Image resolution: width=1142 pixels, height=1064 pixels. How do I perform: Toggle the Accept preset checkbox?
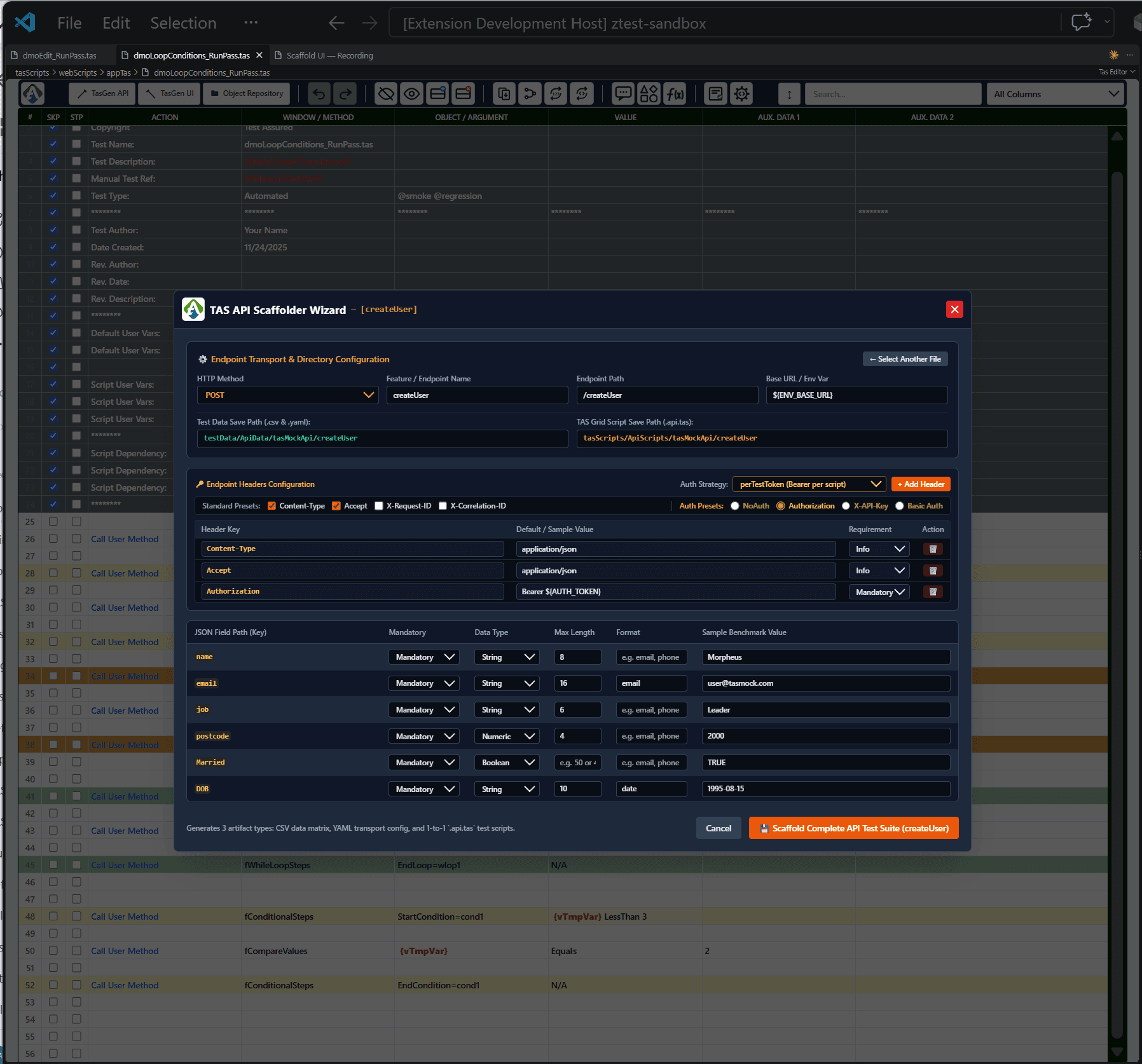[x=336, y=506]
